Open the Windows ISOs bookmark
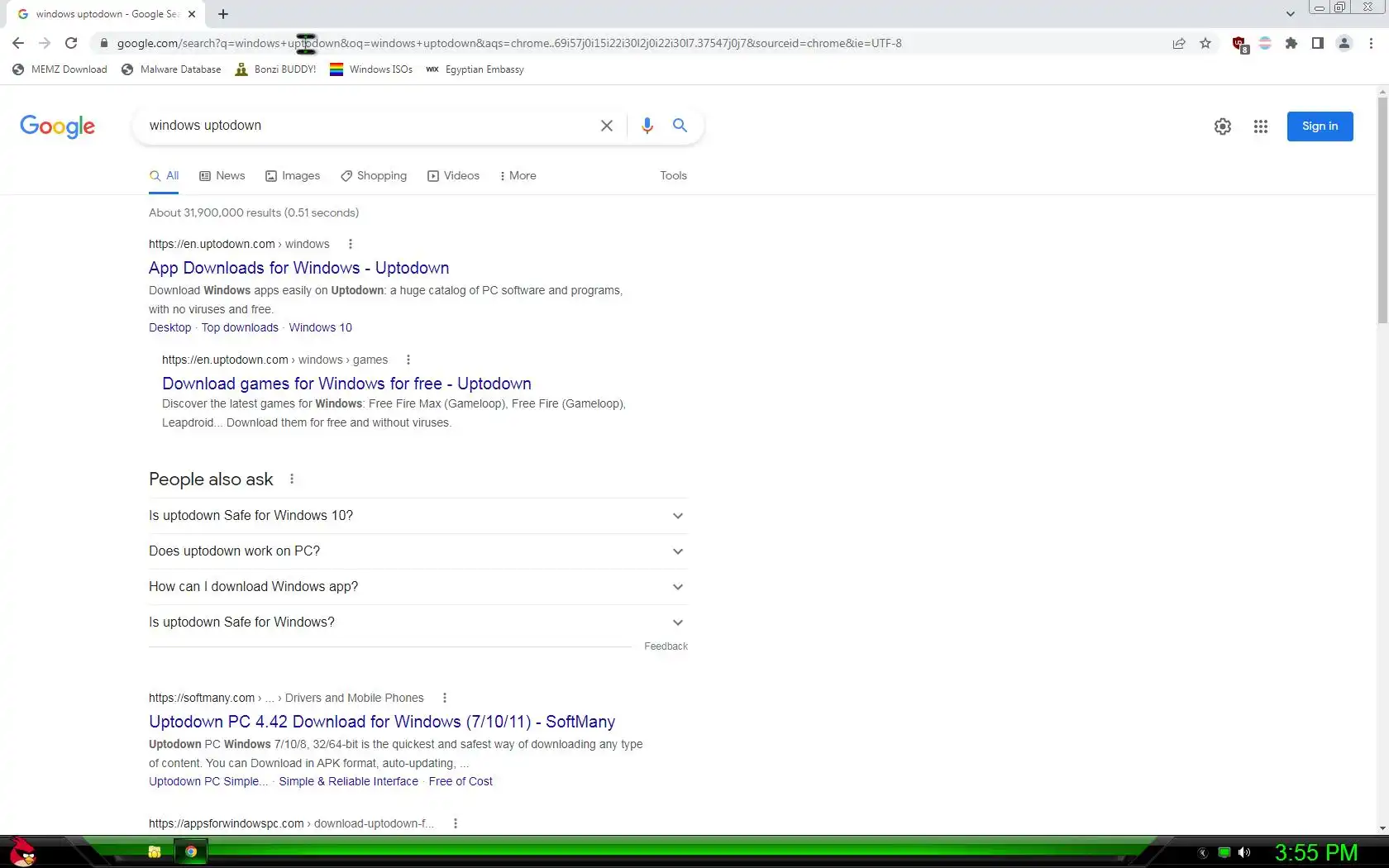1389x868 pixels. coord(371,69)
